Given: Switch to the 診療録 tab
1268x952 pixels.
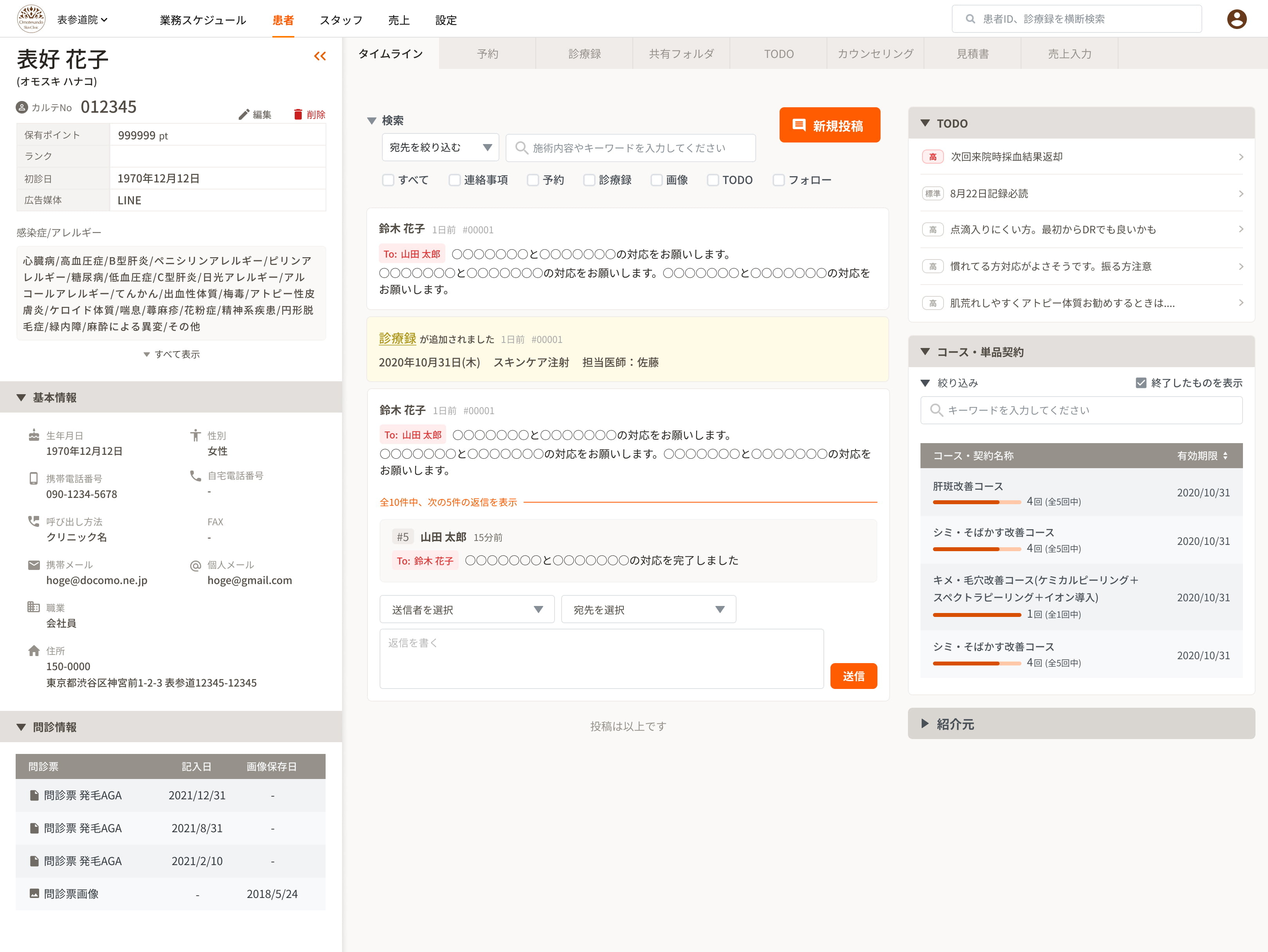Looking at the screenshot, I should [584, 54].
